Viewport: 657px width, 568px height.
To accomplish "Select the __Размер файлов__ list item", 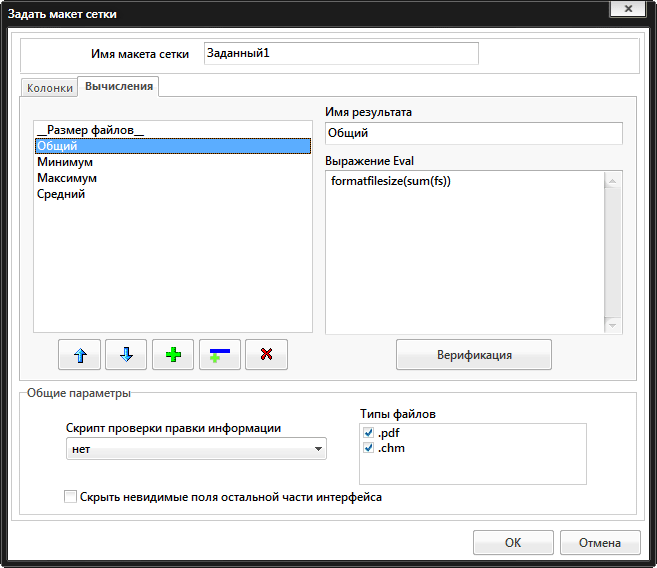I will [173, 130].
